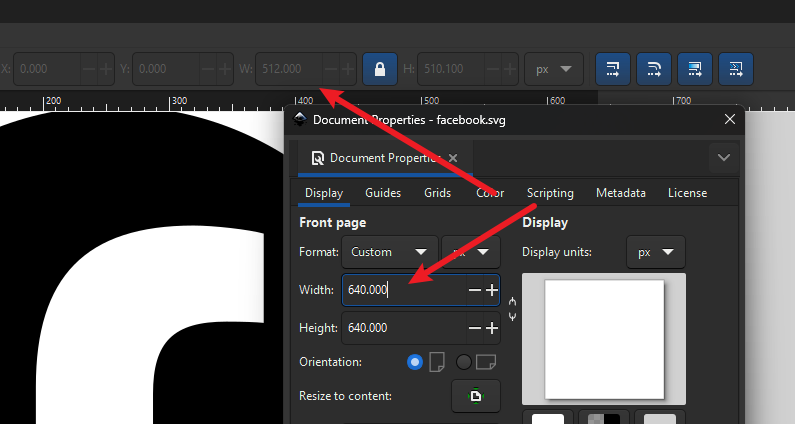795x424 pixels.
Task: Increase the X position value
Action: [x=105, y=68]
